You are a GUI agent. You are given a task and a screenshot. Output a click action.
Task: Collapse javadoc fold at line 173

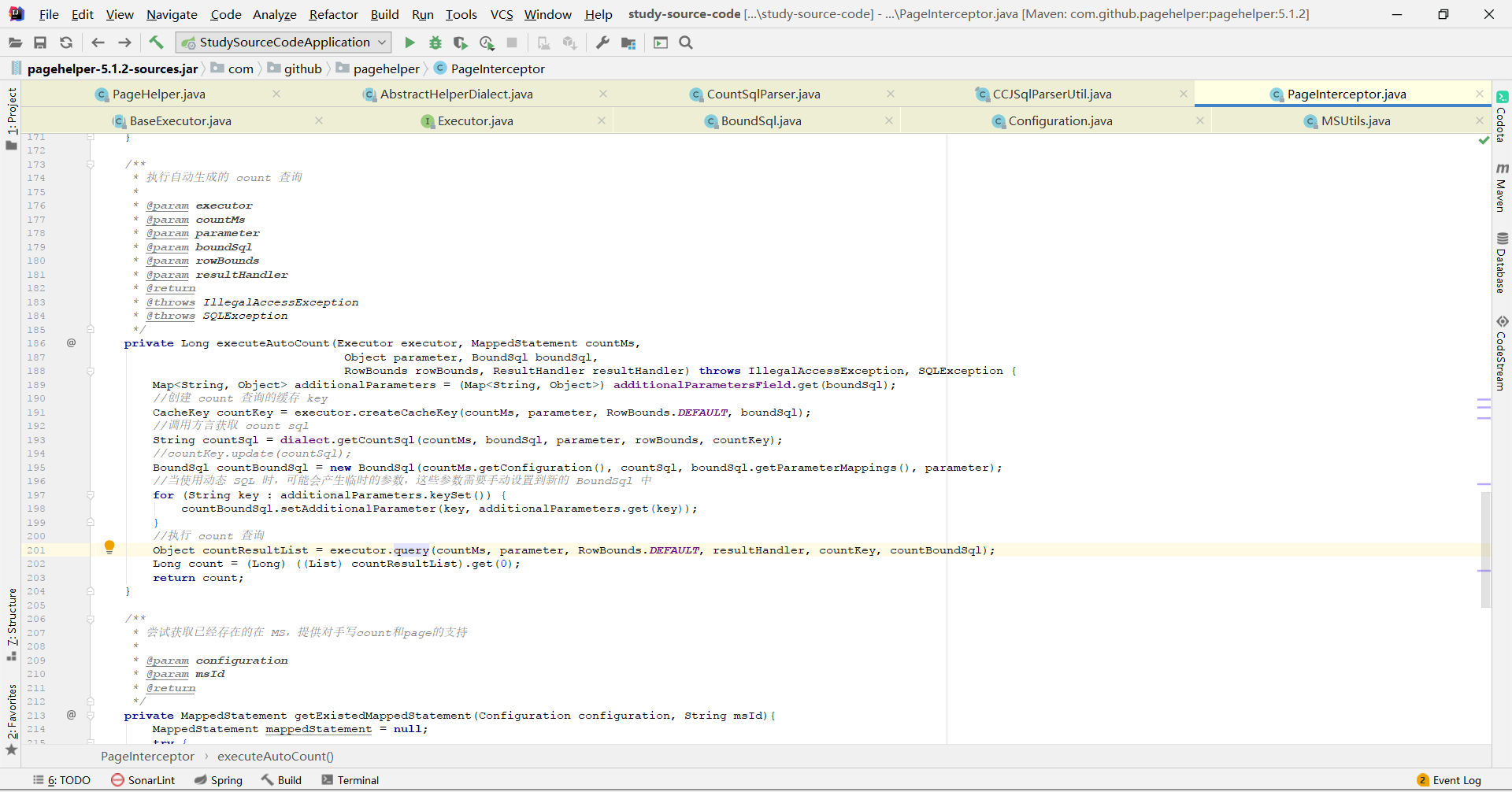91,165
